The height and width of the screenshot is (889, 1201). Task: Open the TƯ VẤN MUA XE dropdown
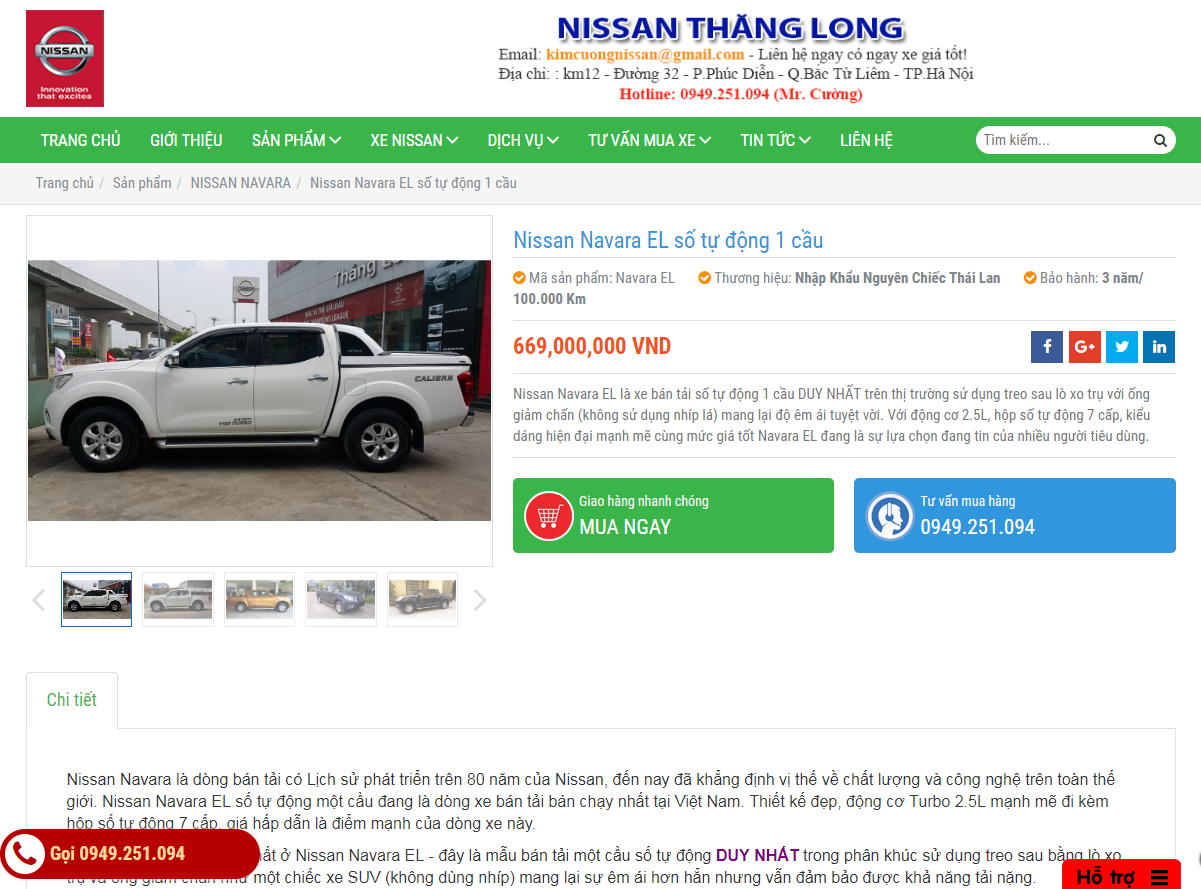pyautogui.click(x=649, y=140)
